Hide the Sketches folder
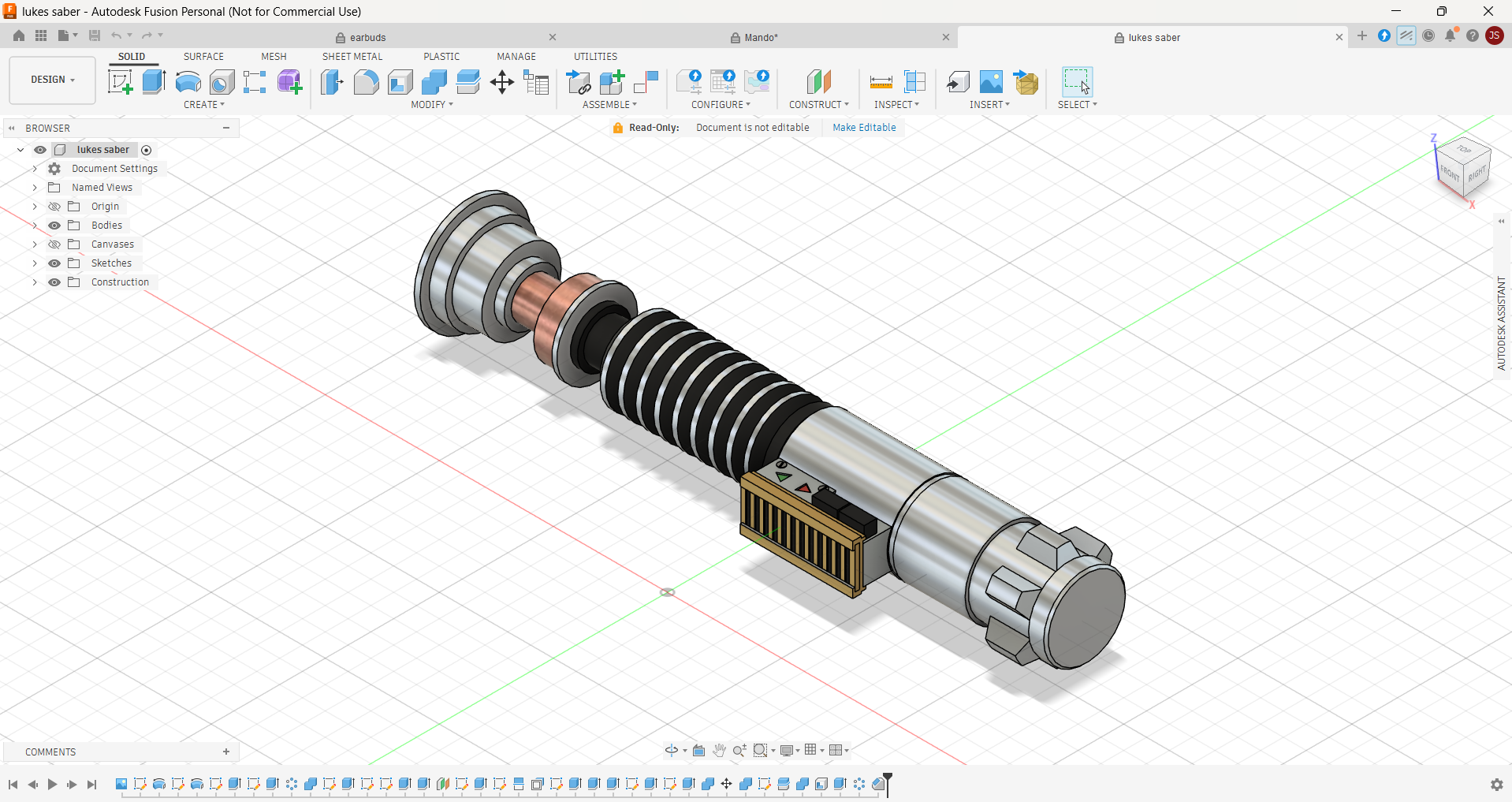The height and width of the screenshot is (802, 1512). point(54,263)
